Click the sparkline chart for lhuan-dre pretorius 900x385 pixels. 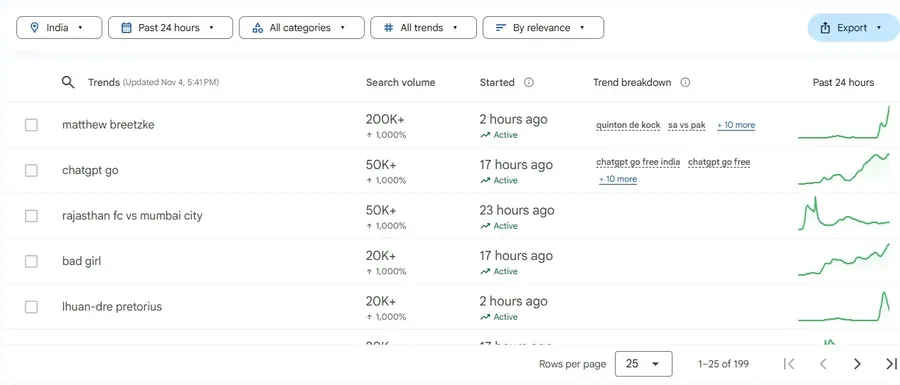point(844,306)
